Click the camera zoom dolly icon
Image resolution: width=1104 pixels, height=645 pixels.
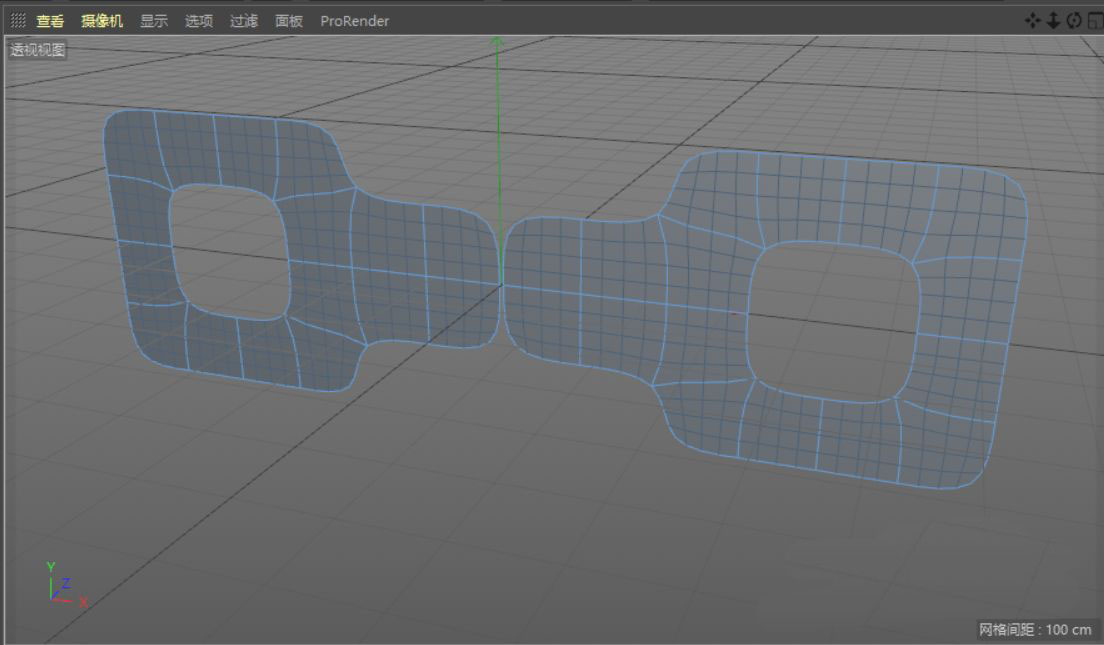click(1053, 20)
